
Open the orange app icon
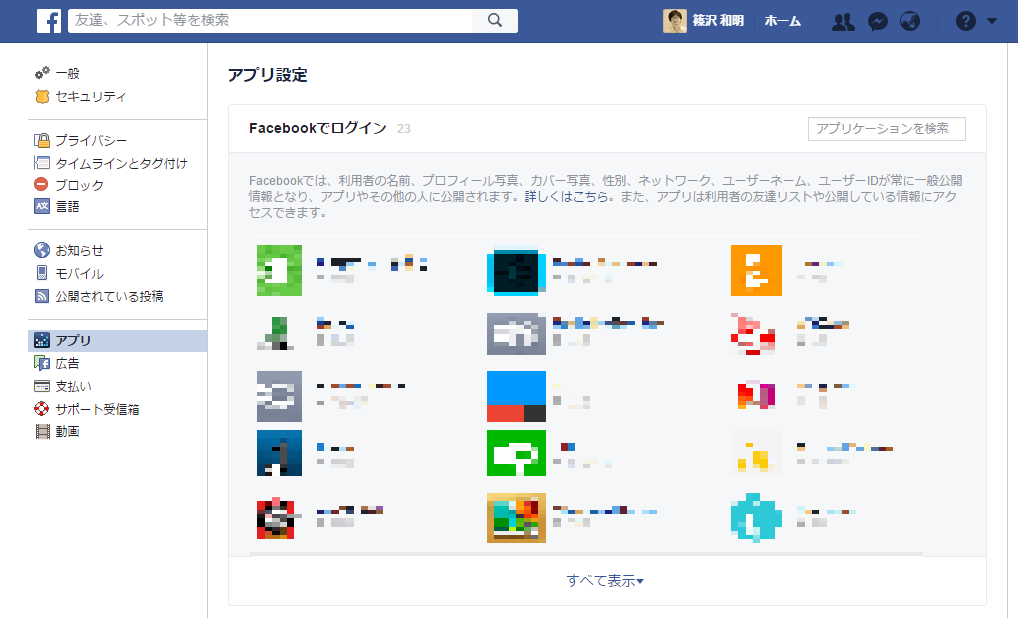(756, 270)
